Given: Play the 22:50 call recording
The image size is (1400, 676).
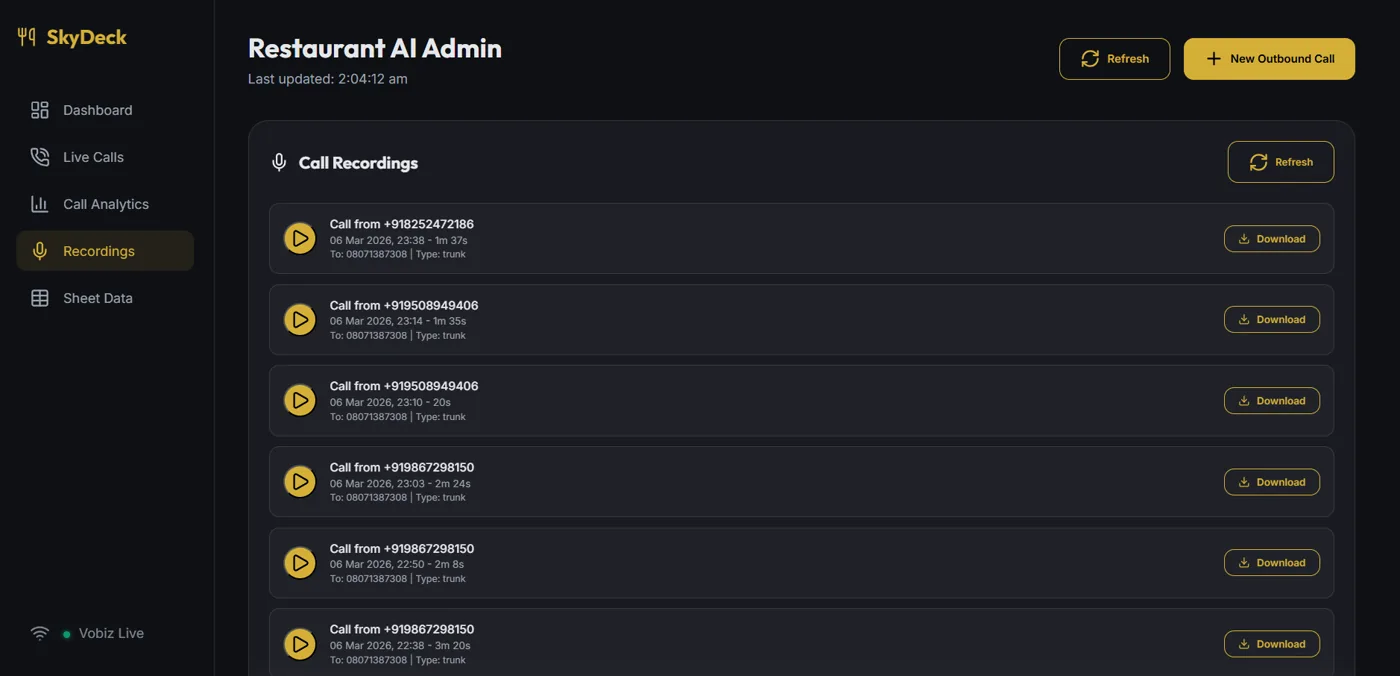Looking at the screenshot, I should point(300,563).
